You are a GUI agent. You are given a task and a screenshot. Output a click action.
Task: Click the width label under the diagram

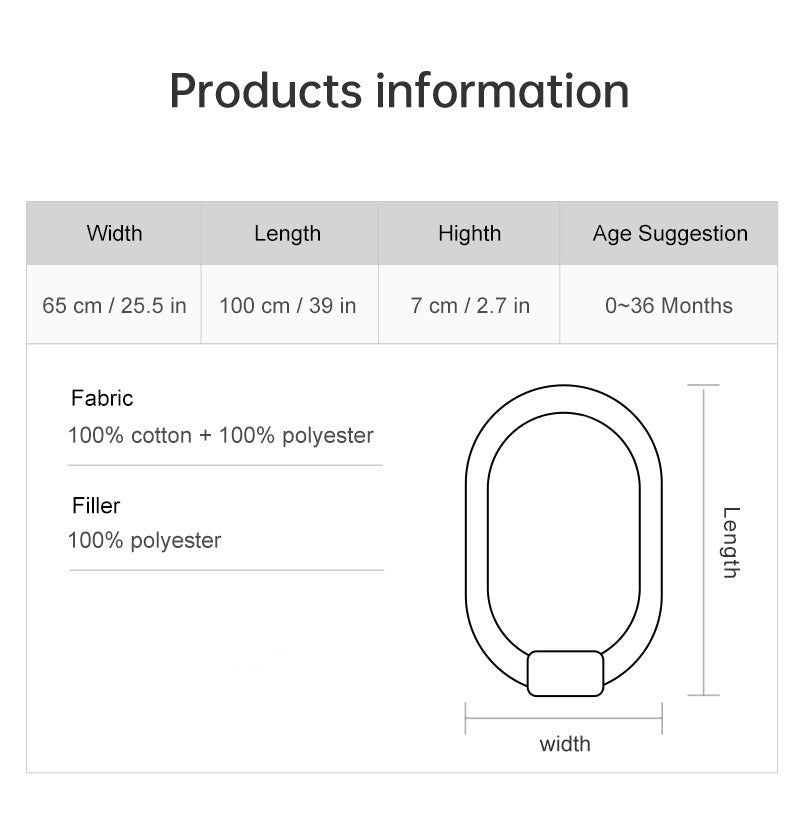(x=565, y=744)
